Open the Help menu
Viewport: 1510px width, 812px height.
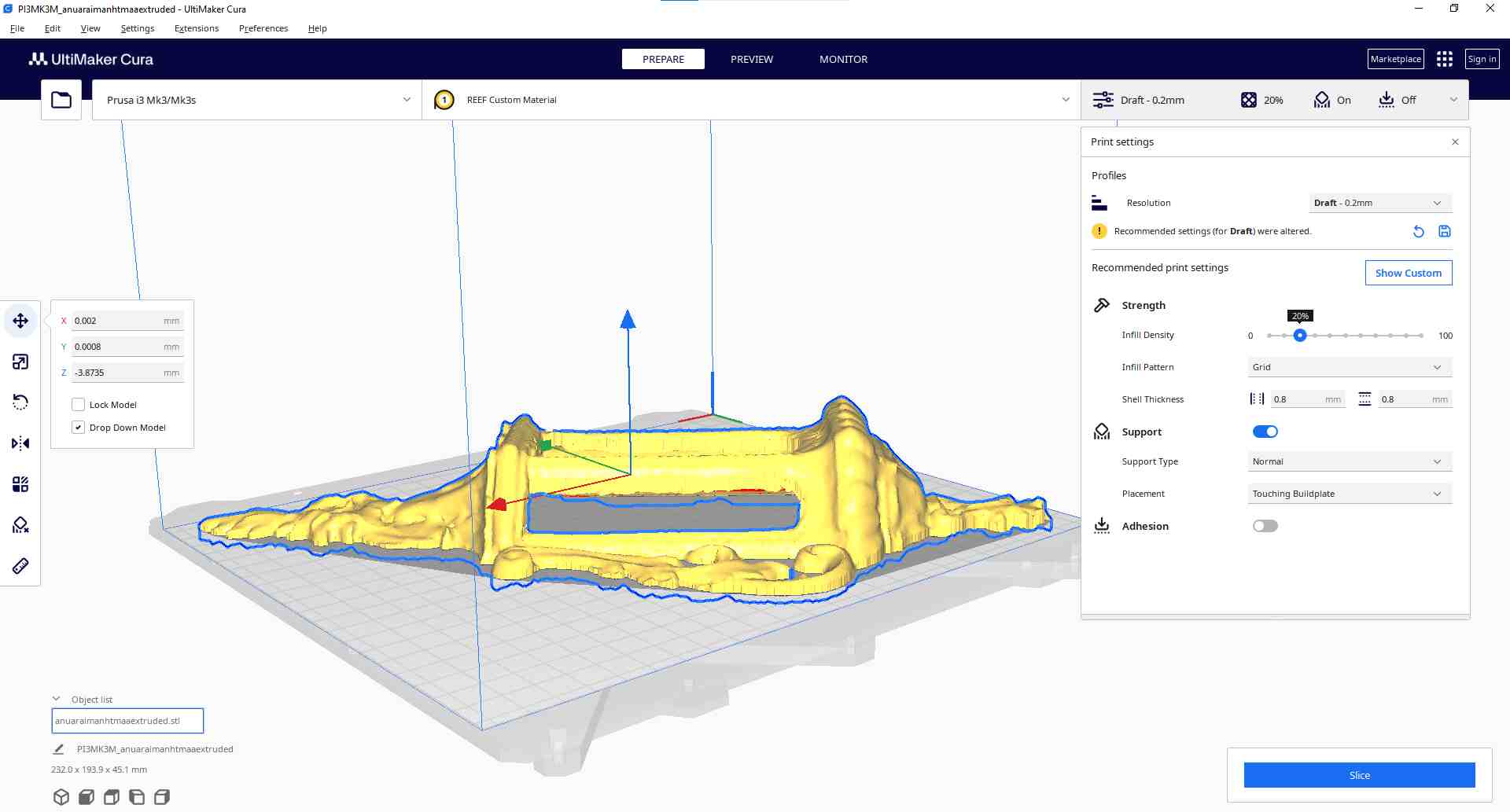tap(318, 28)
